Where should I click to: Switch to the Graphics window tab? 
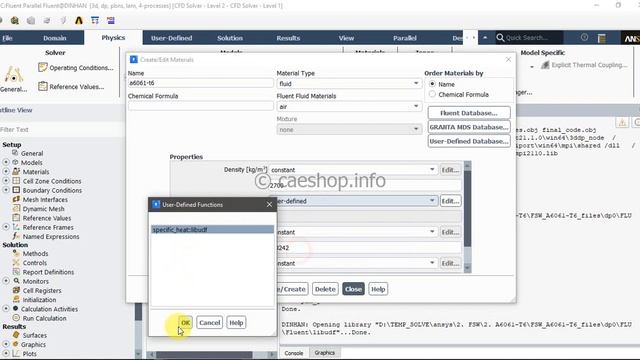tap(324, 353)
